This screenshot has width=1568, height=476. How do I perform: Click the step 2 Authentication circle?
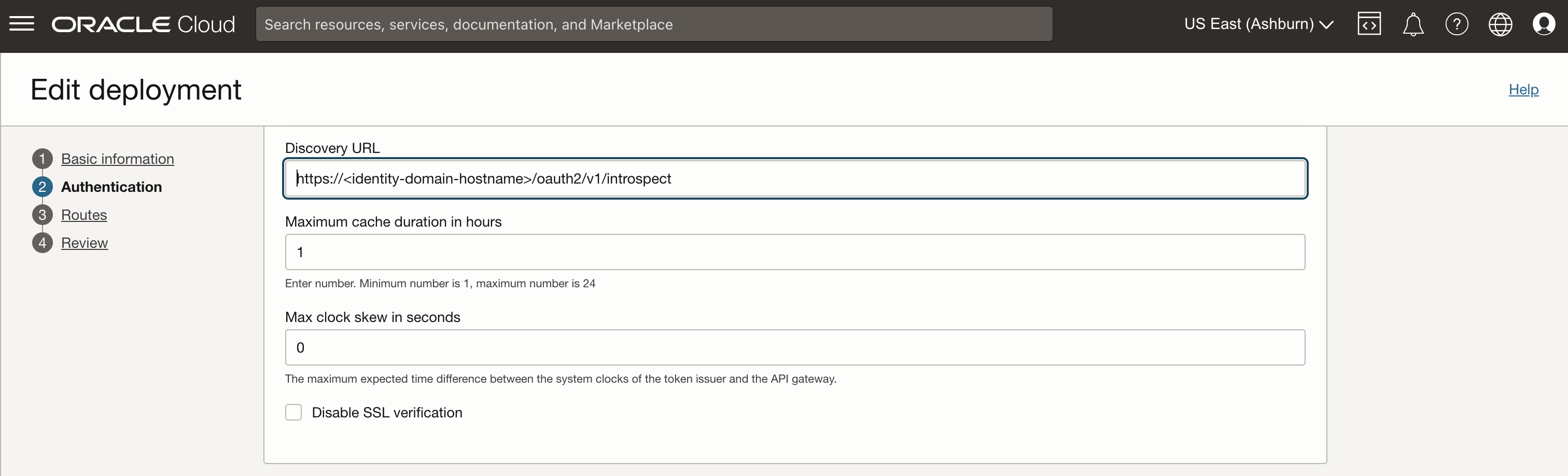click(42, 186)
